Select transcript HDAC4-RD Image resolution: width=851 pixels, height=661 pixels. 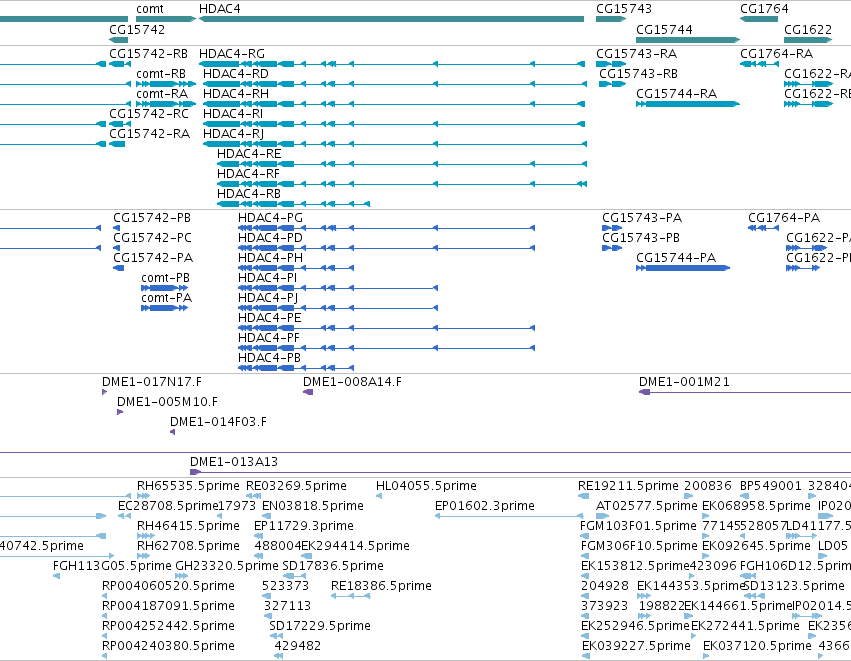point(236,74)
